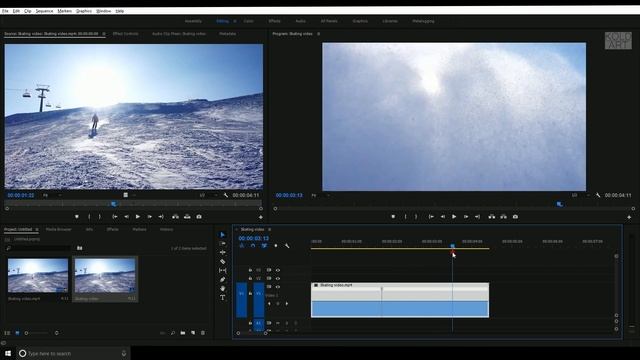Viewport: 640px width, 360px height.
Task: Open the Markers menu
Action: click(64, 11)
